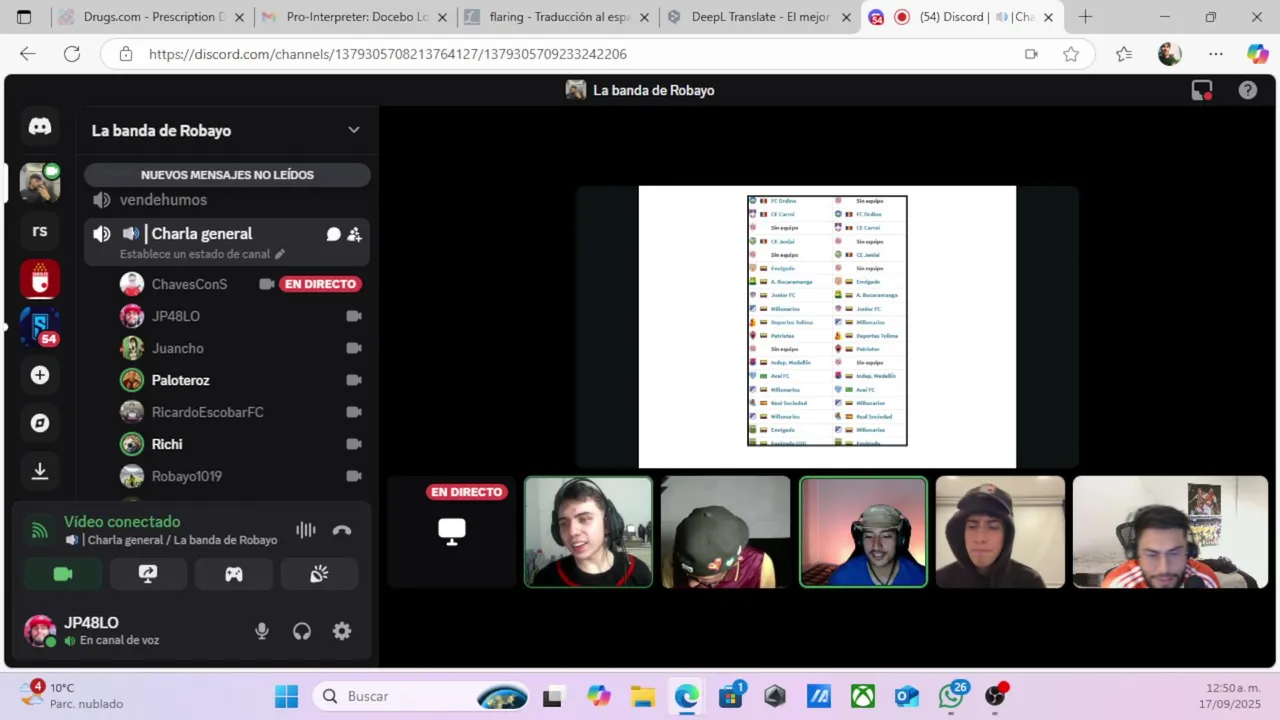Jump to Nuevos mensajes no leídos banner

pyautogui.click(x=227, y=175)
